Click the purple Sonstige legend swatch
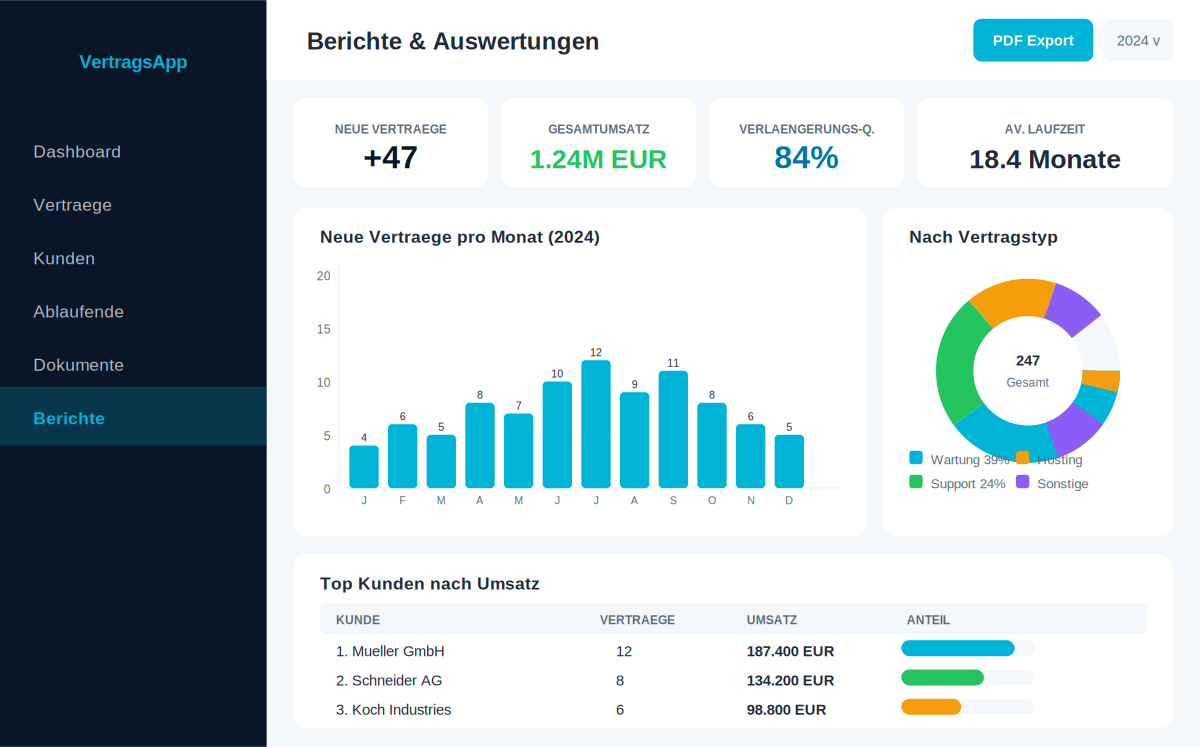The width and height of the screenshot is (1200, 747). [x=1023, y=482]
